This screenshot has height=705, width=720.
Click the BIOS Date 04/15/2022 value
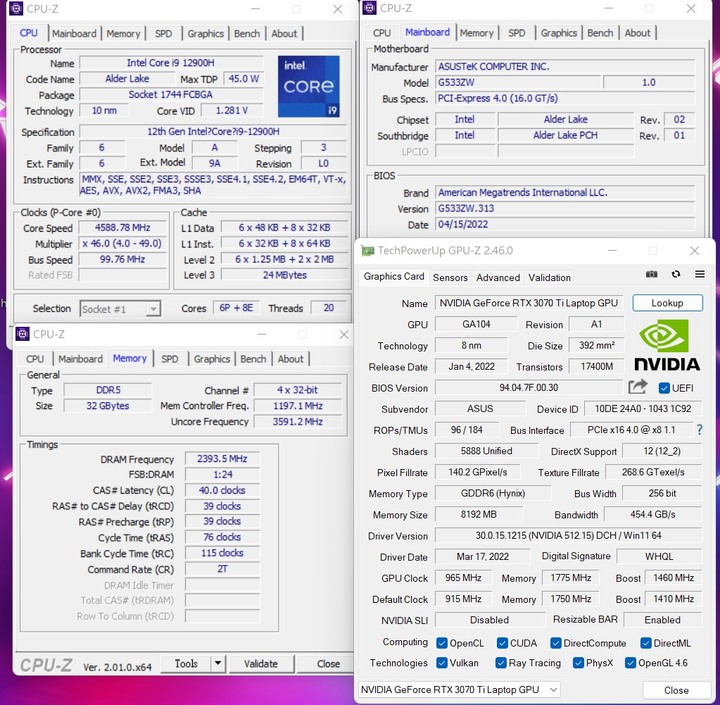pos(565,225)
